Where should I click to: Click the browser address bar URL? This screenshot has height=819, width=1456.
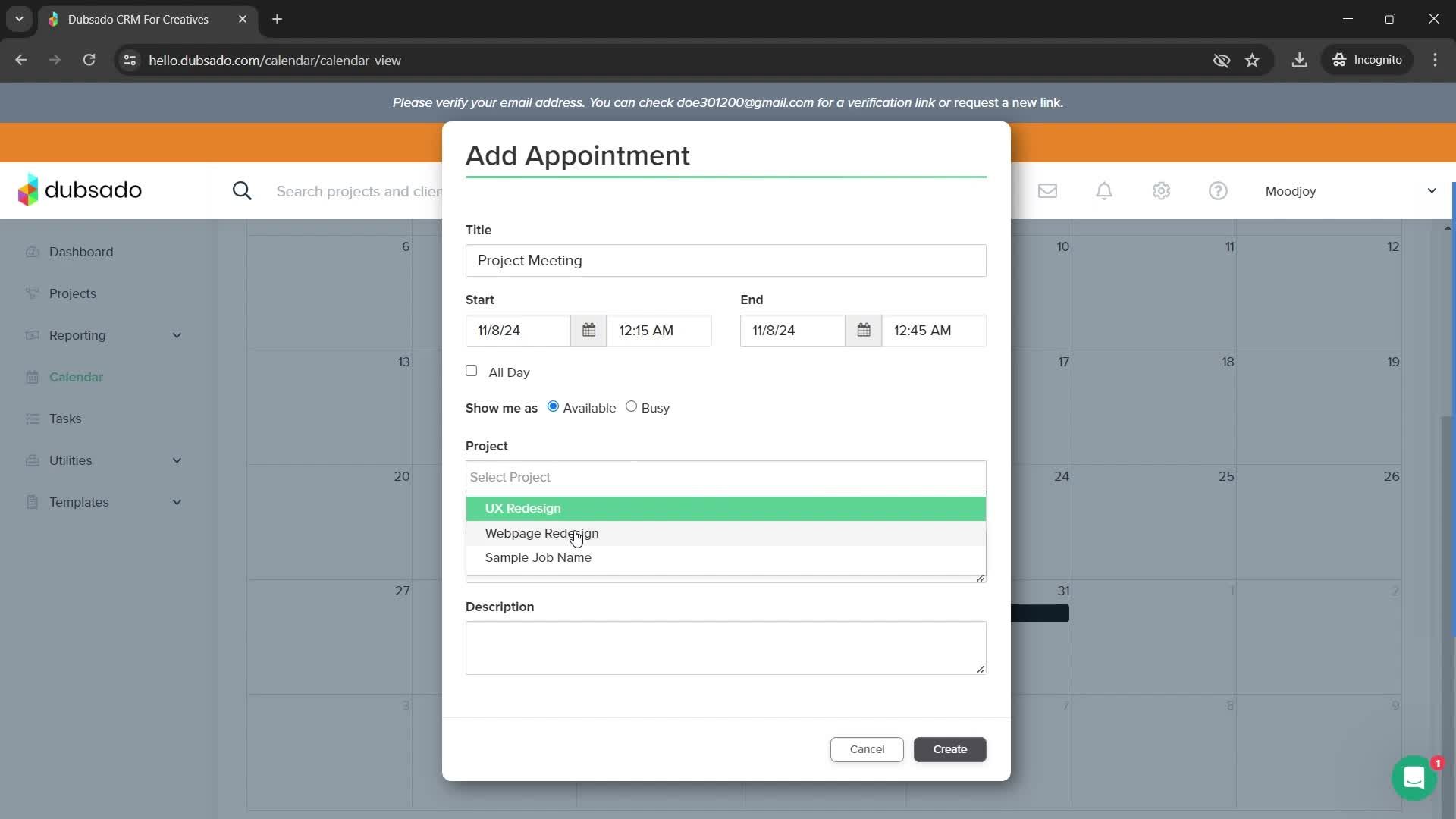[x=275, y=60]
